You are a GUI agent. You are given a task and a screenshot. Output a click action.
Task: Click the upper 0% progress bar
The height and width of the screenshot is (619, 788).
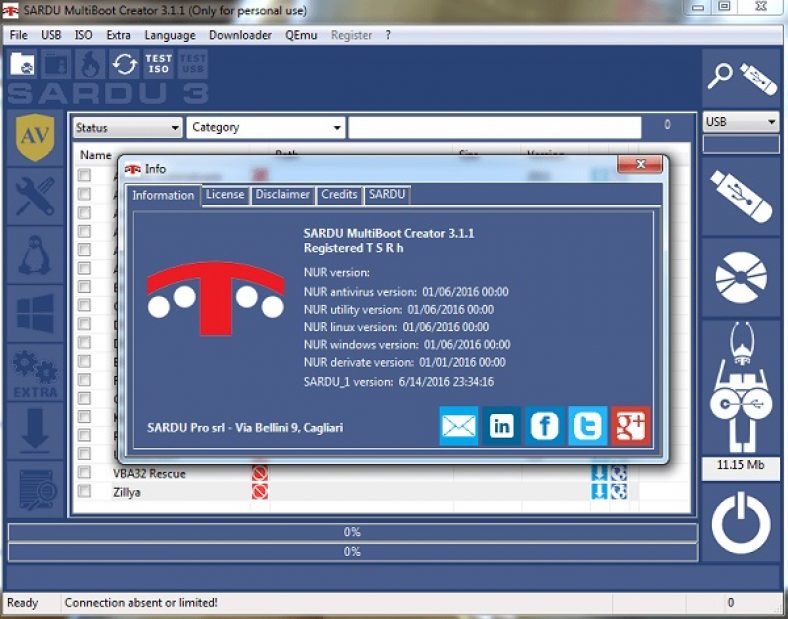(352, 532)
